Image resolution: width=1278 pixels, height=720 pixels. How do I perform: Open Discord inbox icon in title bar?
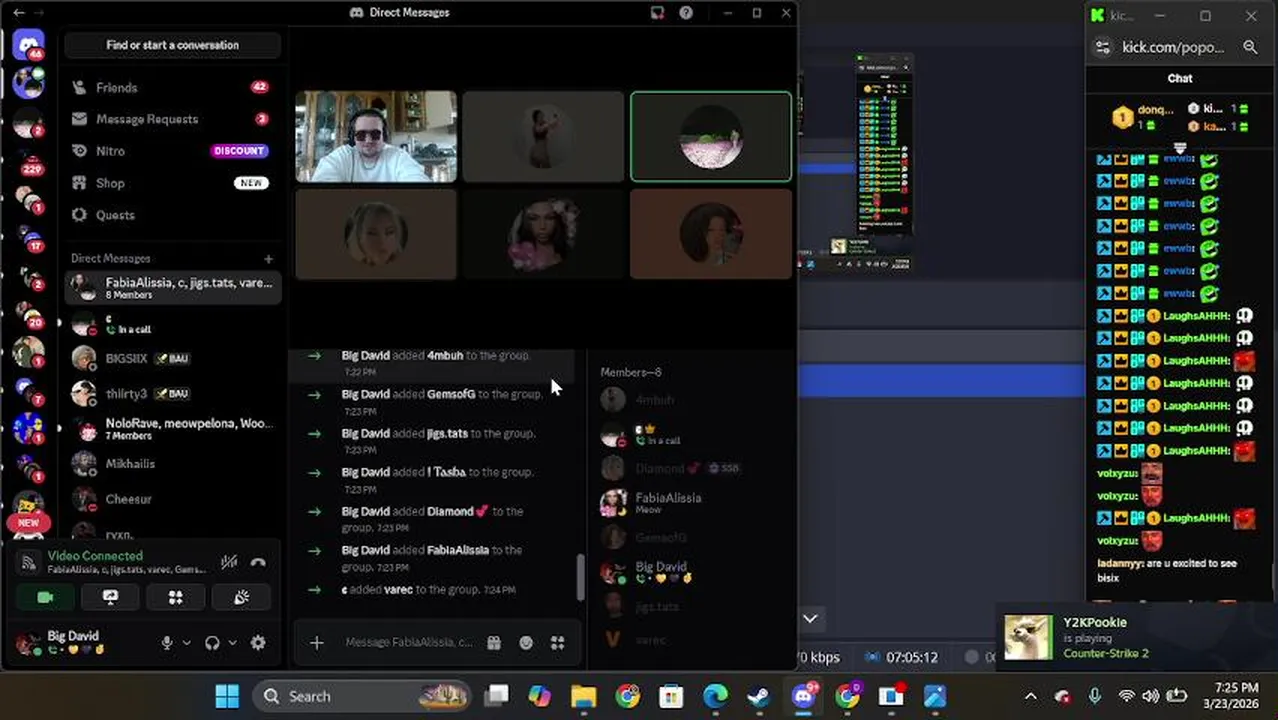[x=657, y=13]
